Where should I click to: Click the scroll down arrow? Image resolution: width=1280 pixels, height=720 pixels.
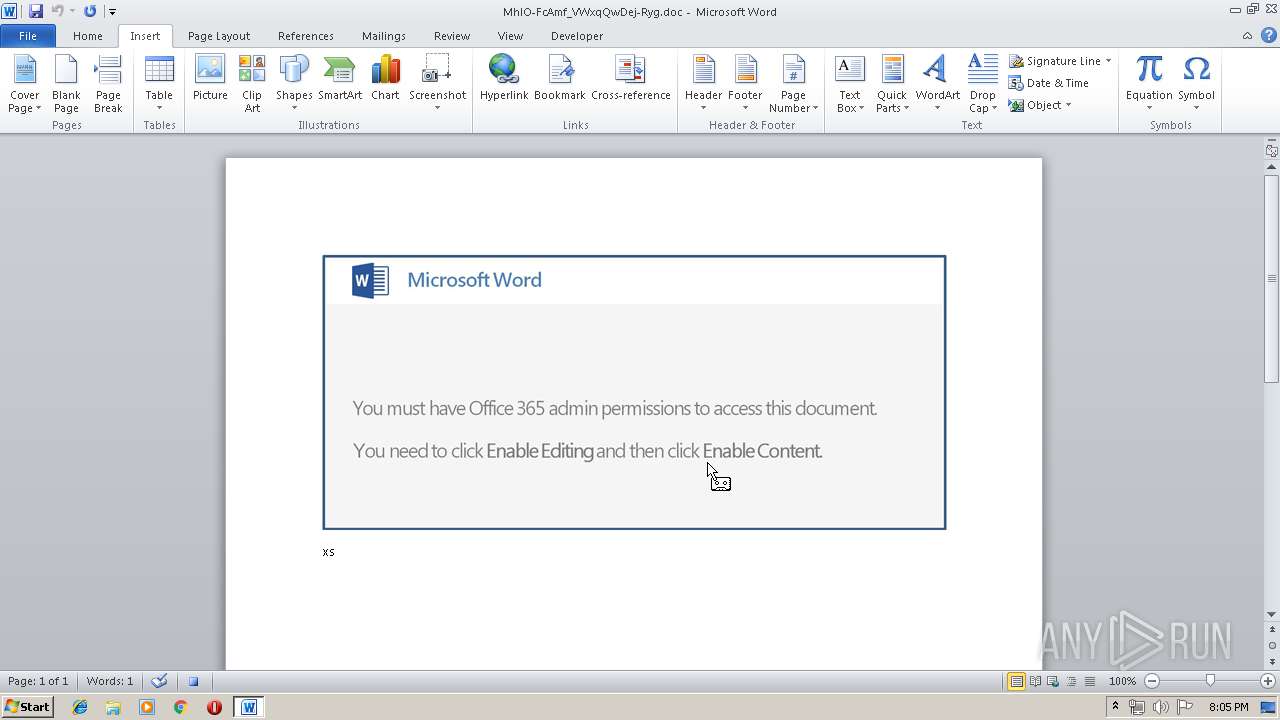[x=1271, y=614]
